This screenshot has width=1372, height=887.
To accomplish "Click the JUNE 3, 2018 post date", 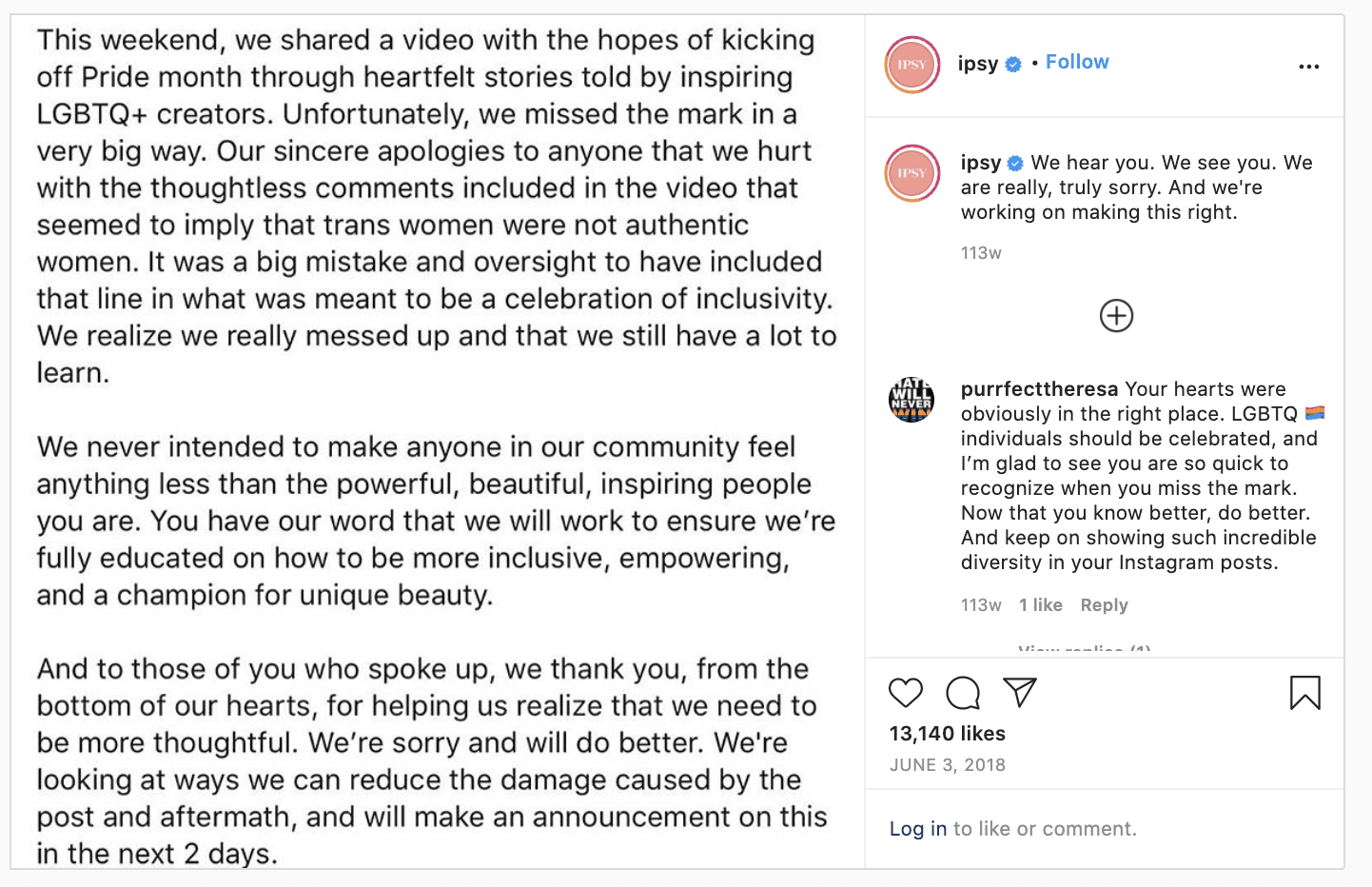I will [x=948, y=765].
